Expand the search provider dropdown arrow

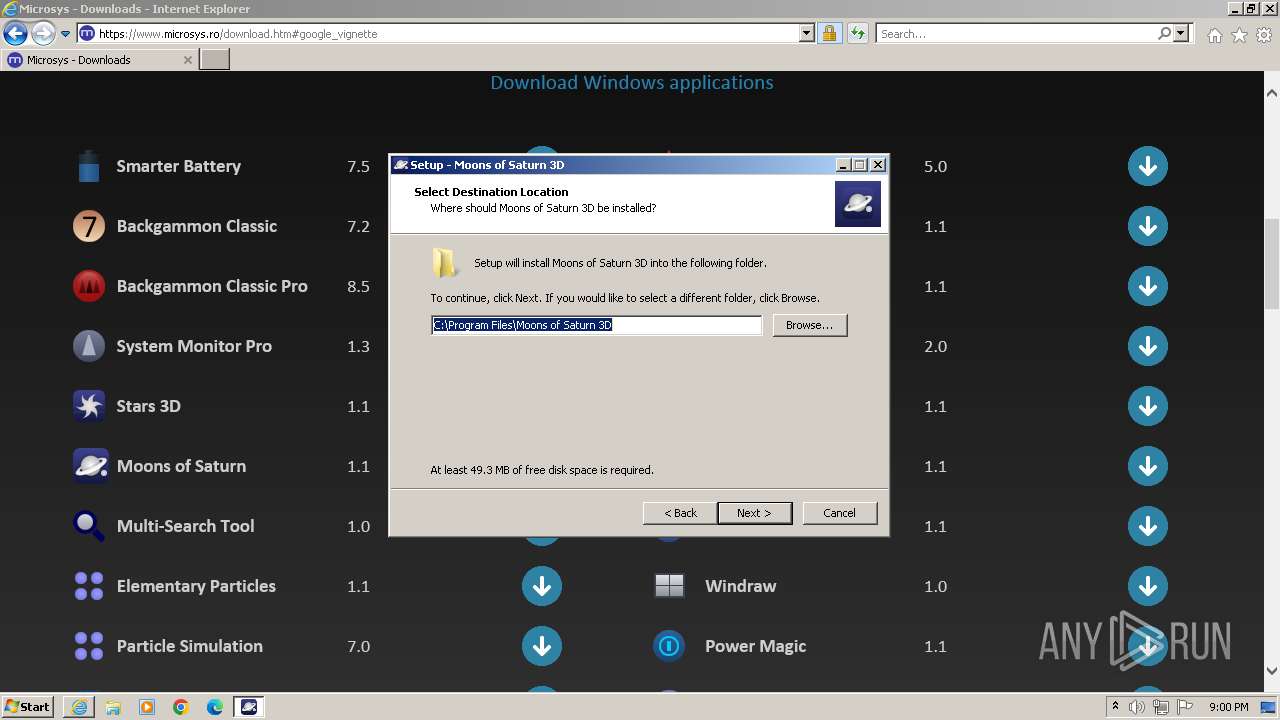click(1181, 33)
